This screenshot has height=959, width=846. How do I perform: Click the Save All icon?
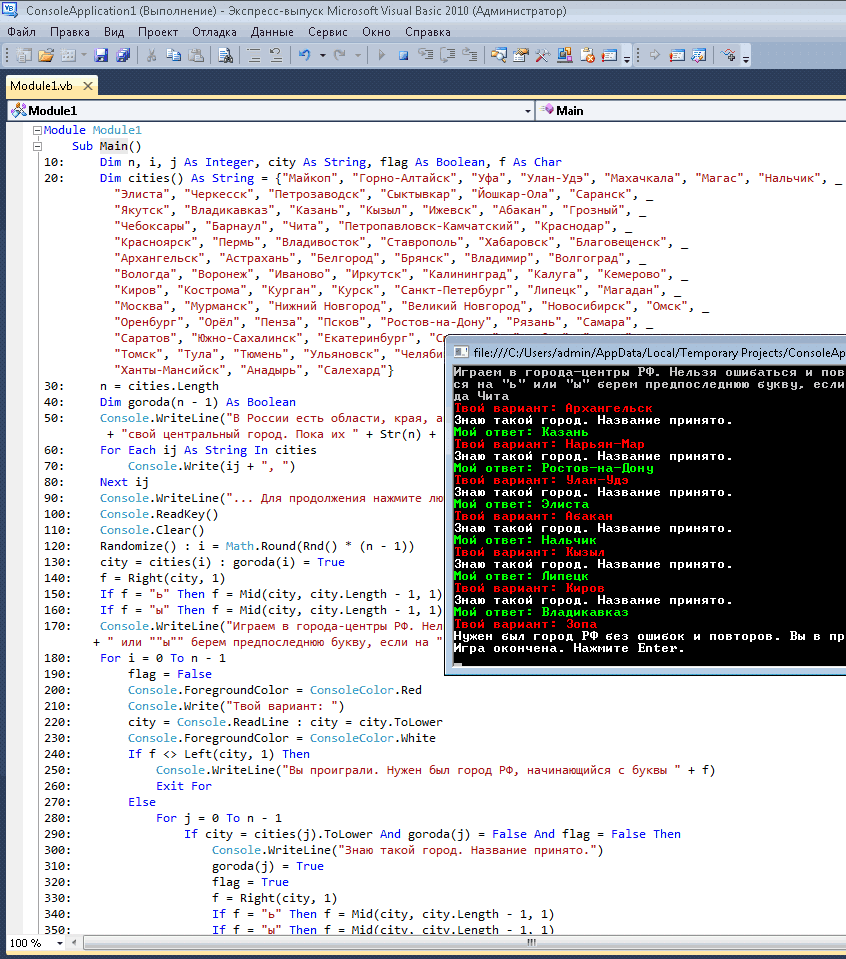[x=123, y=56]
